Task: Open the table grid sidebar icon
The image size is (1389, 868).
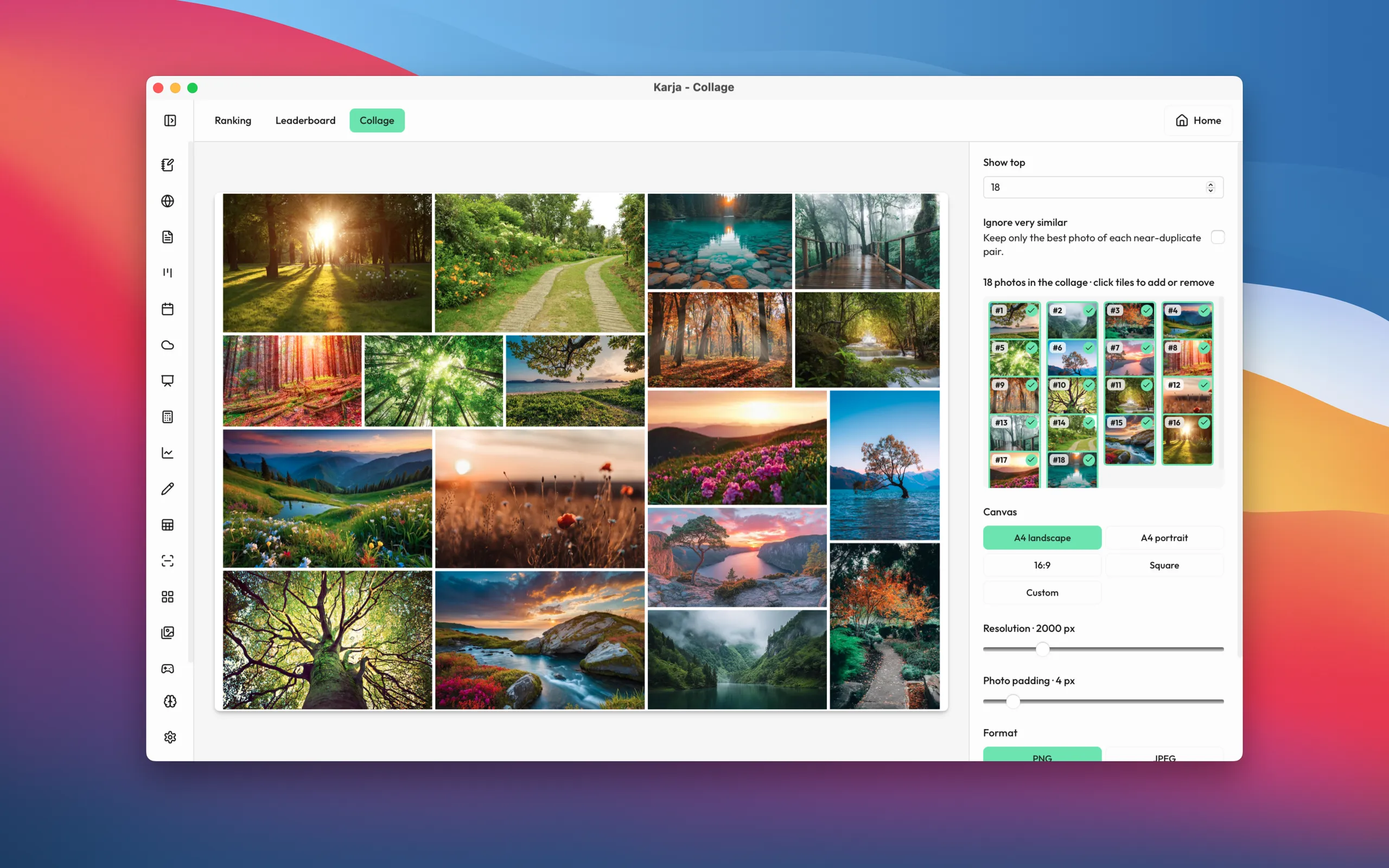Action: 168,525
